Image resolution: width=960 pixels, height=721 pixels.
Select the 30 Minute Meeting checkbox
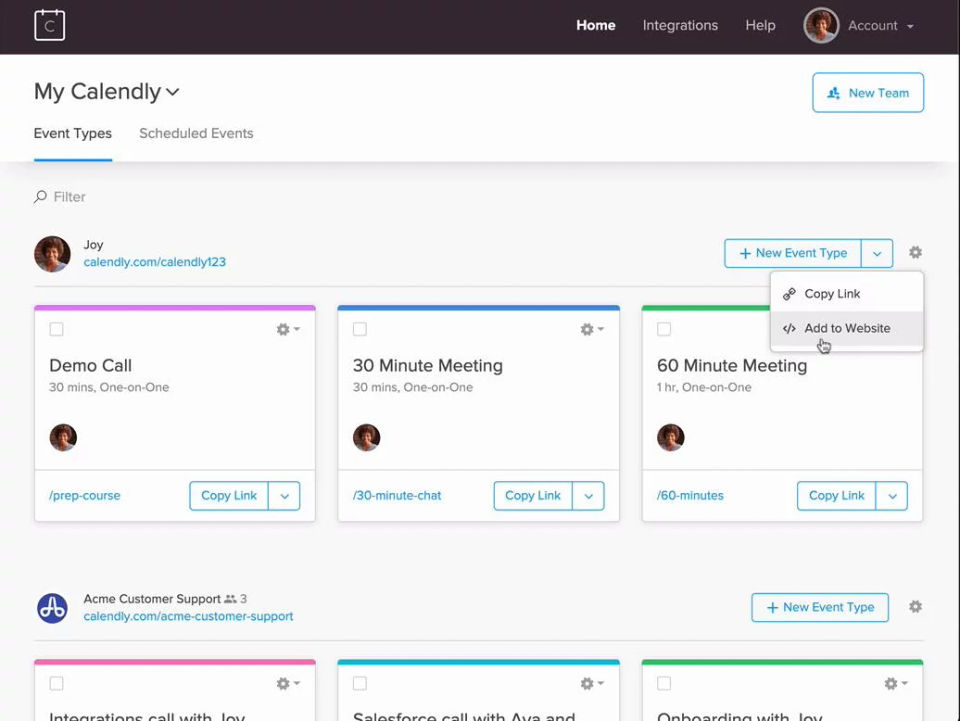(360, 329)
